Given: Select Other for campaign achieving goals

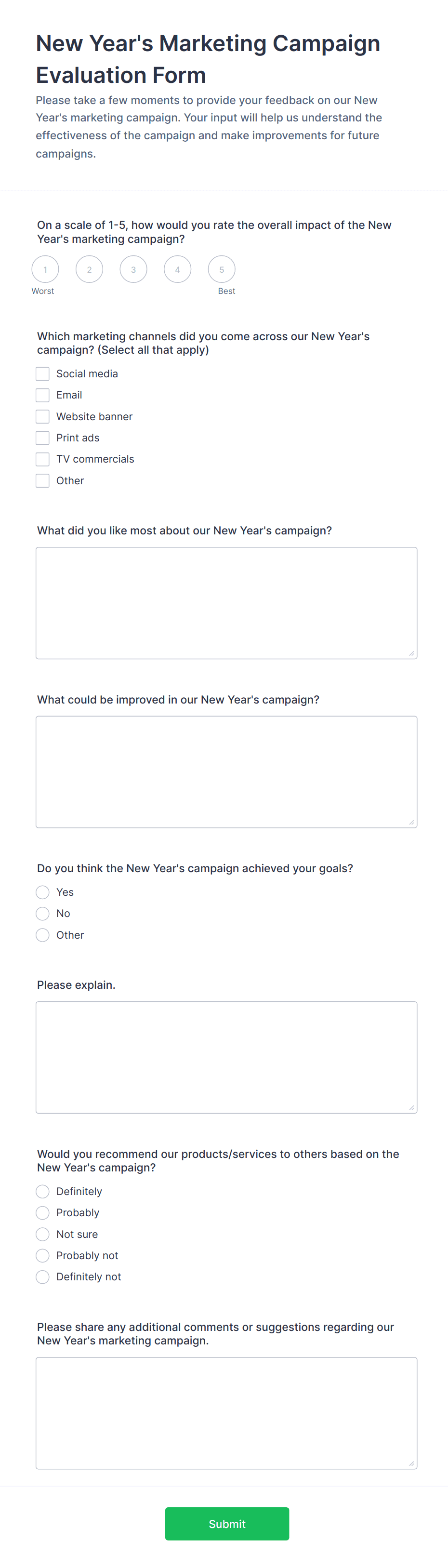Looking at the screenshot, I should pyautogui.click(x=42, y=935).
